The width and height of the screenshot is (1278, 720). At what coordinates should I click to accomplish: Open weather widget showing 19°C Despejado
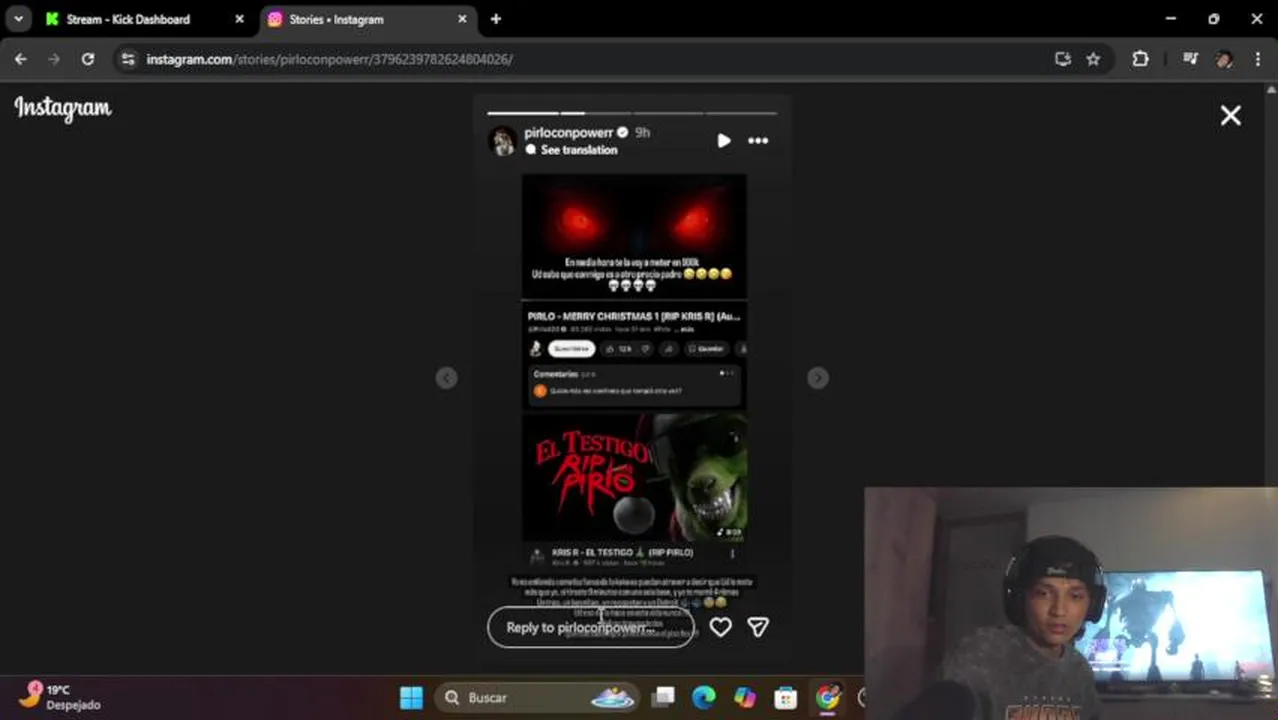point(60,697)
